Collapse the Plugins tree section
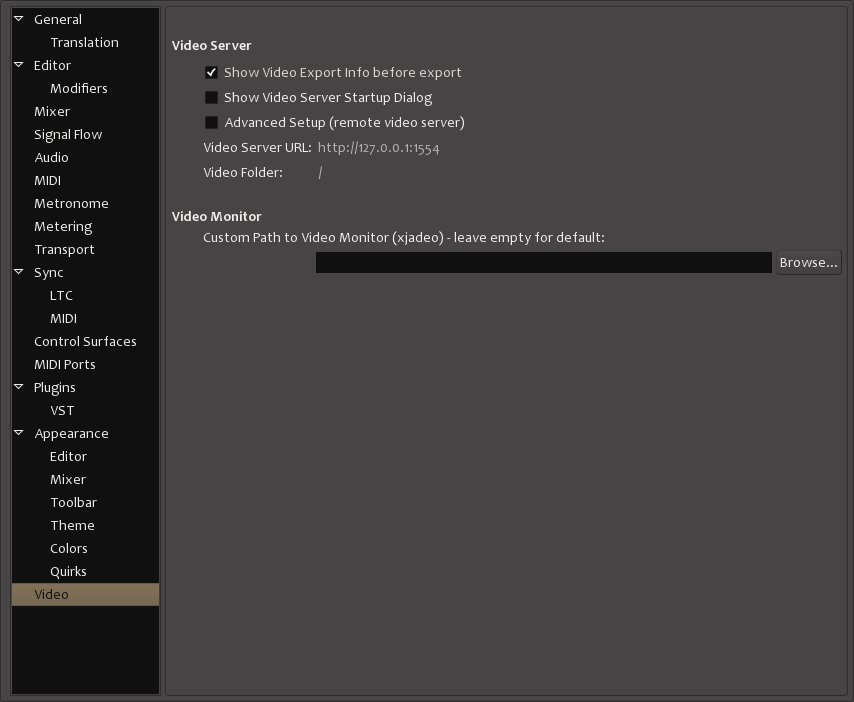Viewport: 854px width, 702px height. (x=19, y=387)
